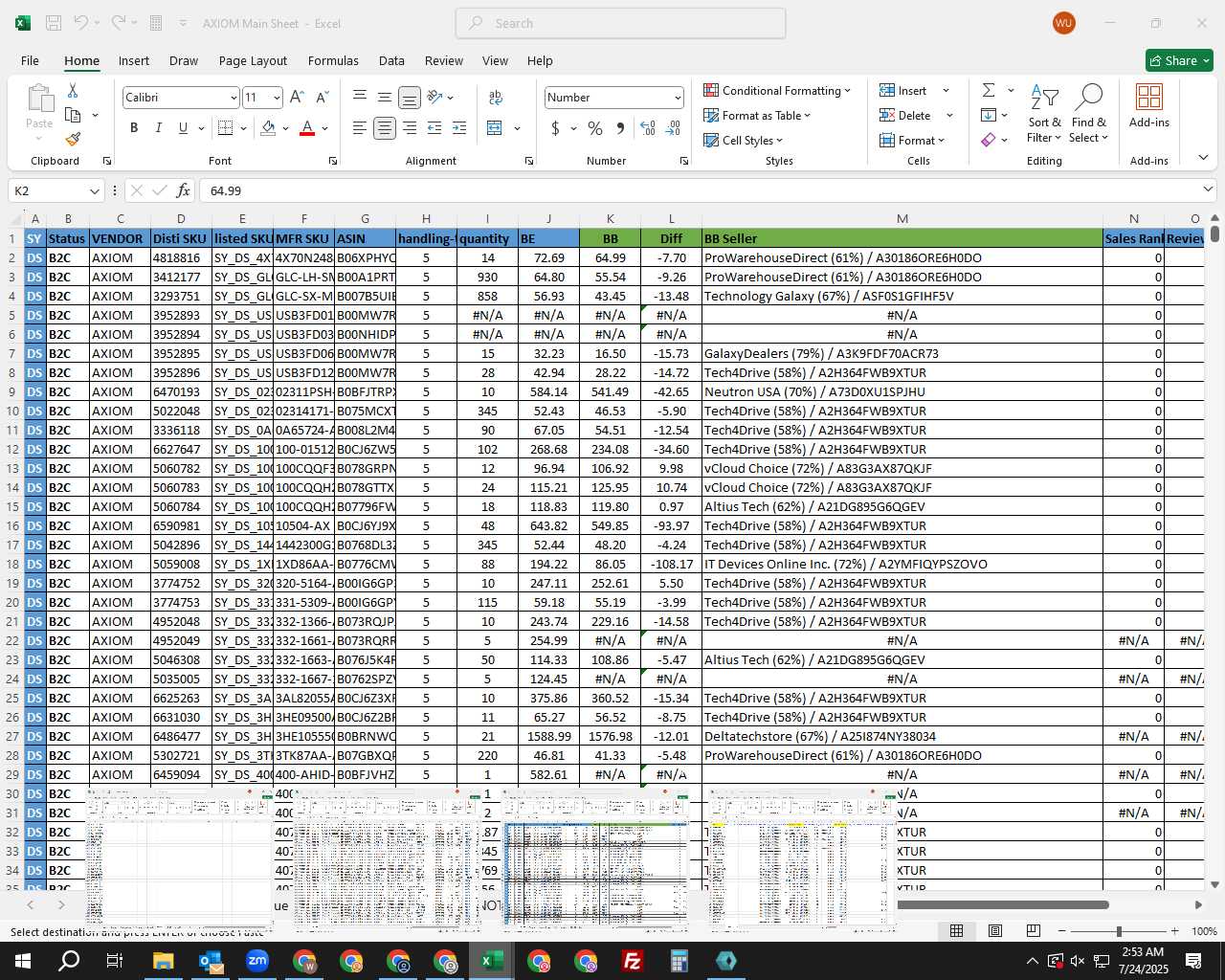1225x980 pixels.
Task: Switch to Page Break Preview view
Action: tap(1034, 931)
